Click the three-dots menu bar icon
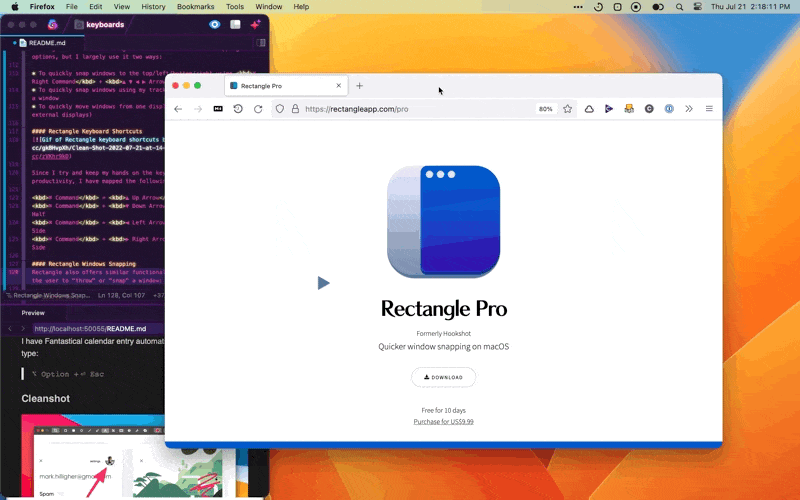Viewport: 800px width, 500px height. [578, 7]
